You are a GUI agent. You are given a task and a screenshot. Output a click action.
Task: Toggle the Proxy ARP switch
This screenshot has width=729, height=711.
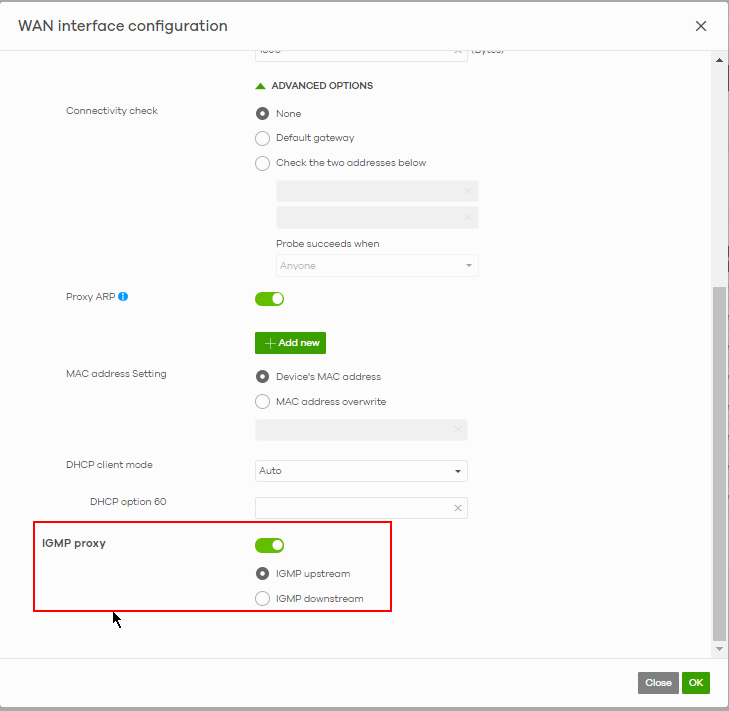(270, 298)
